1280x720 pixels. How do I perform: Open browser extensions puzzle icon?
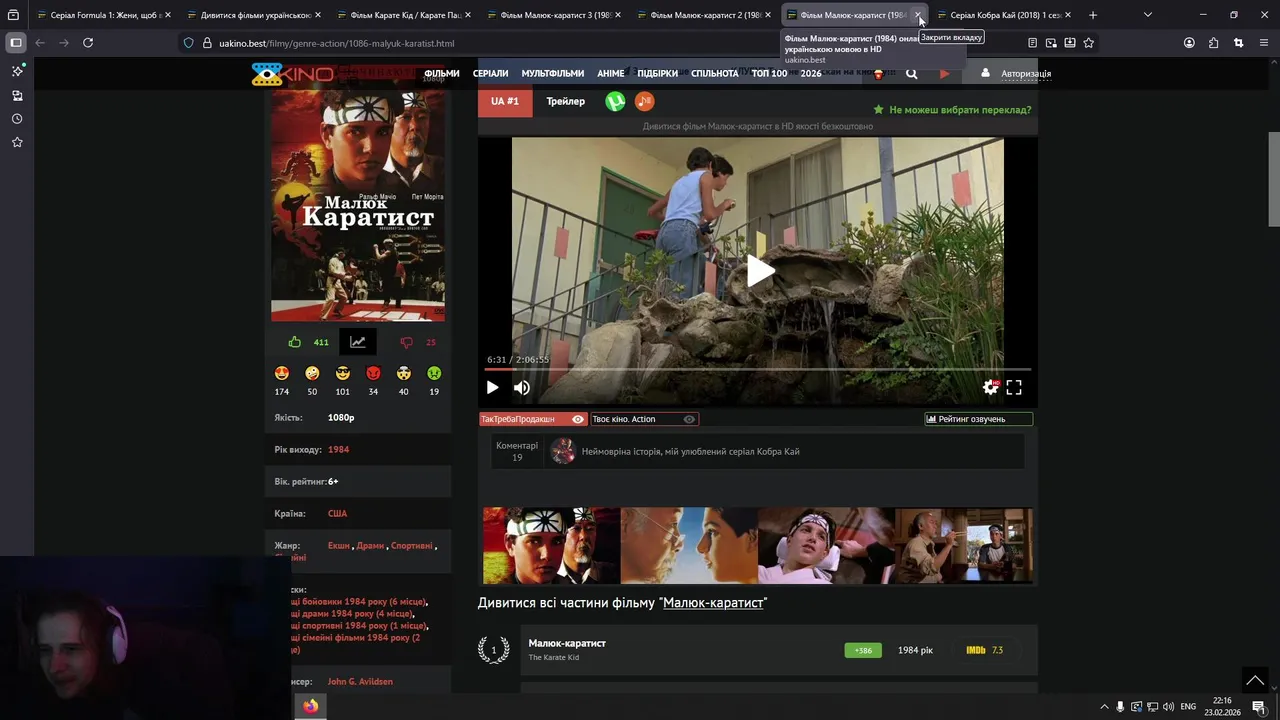1214,43
